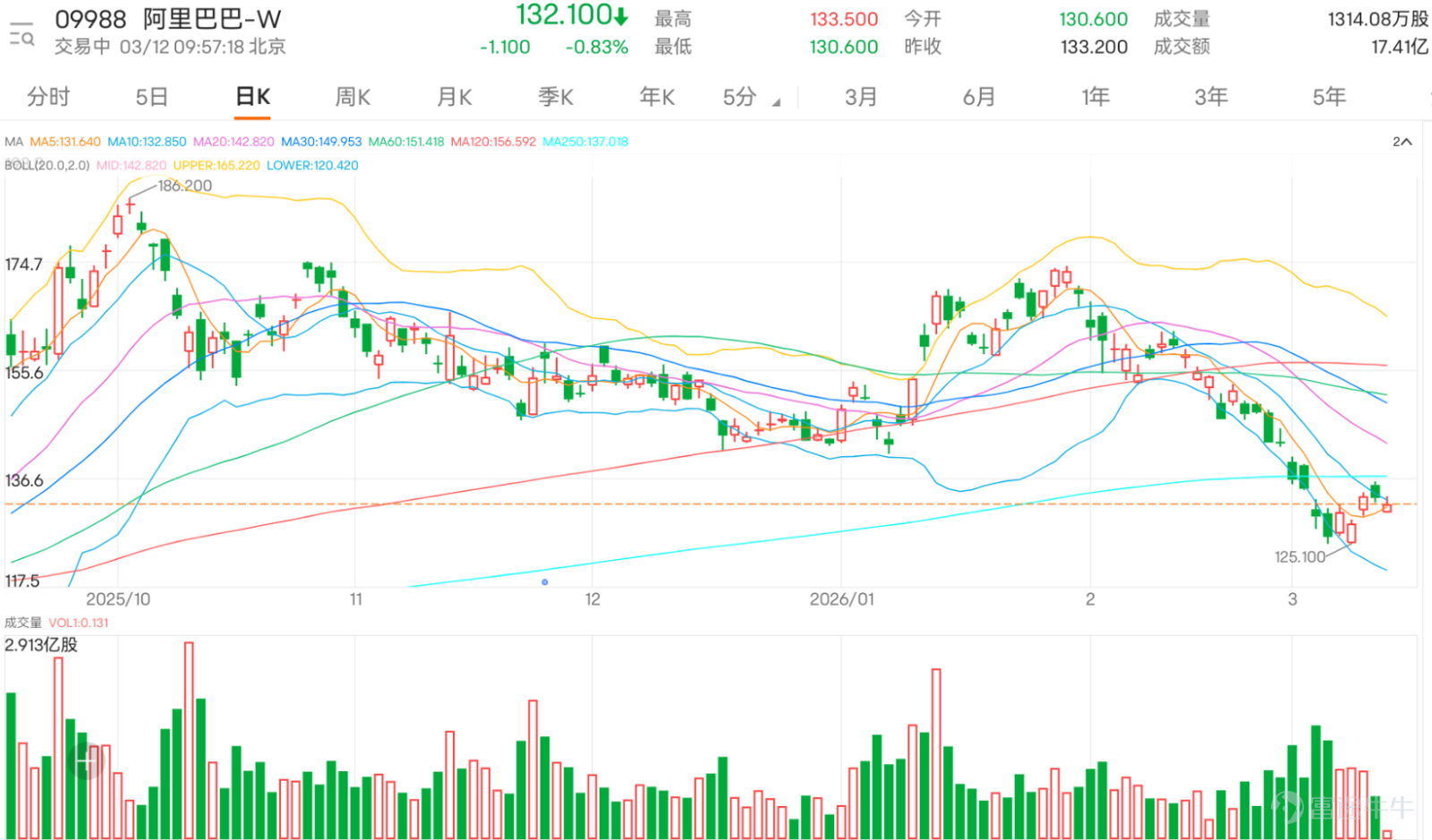The image size is (1432, 840).
Task: Open the 年K yearly chart tab
Action: 657,97
